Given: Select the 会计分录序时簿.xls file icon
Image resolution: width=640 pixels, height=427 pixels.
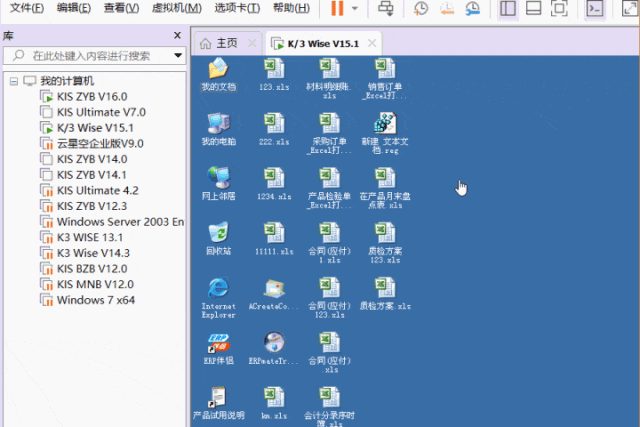Looking at the screenshot, I should pyautogui.click(x=329, y=407).
